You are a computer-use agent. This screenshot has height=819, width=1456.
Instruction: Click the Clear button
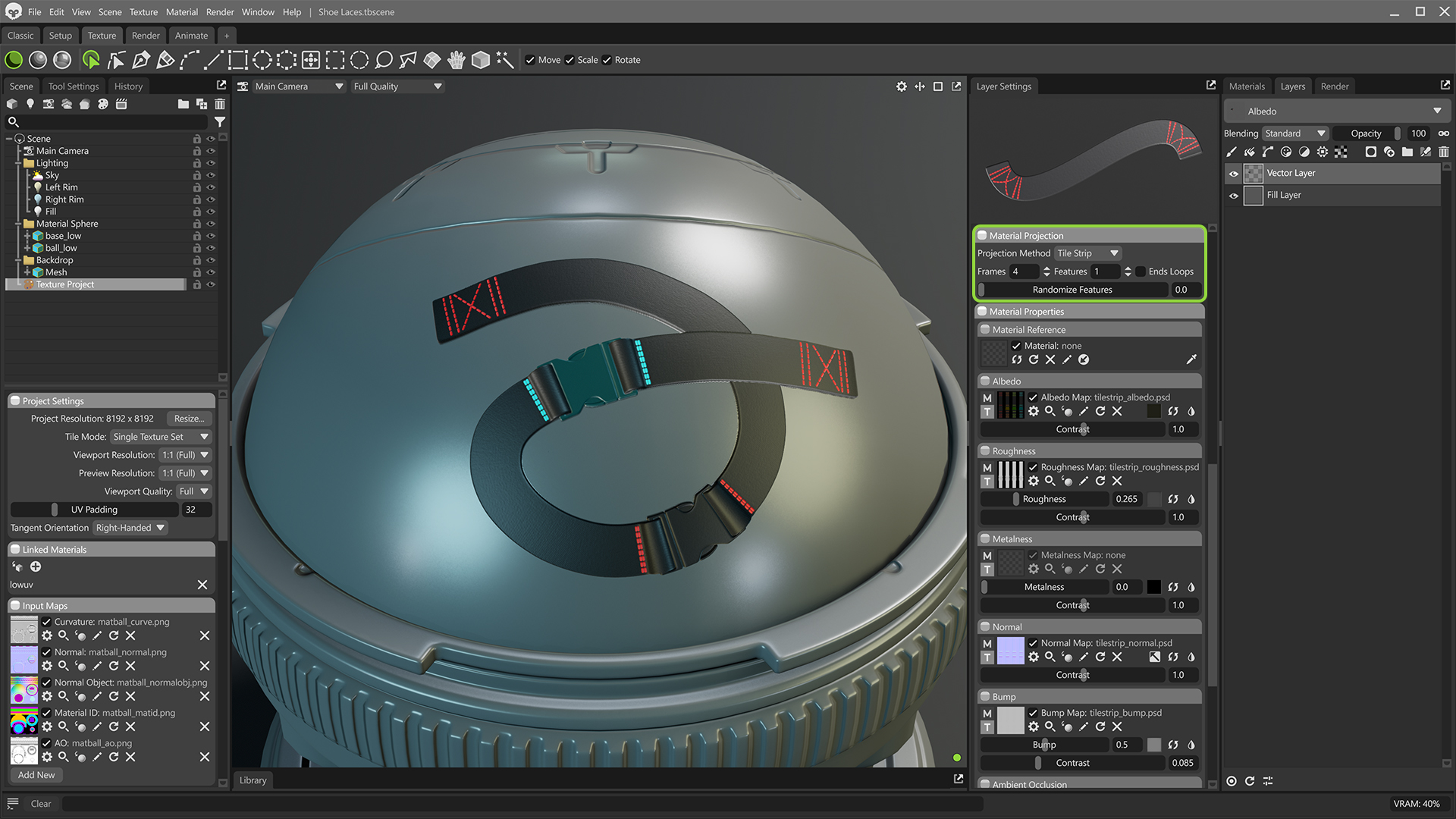pyautogui.click(x=41, y=804)
